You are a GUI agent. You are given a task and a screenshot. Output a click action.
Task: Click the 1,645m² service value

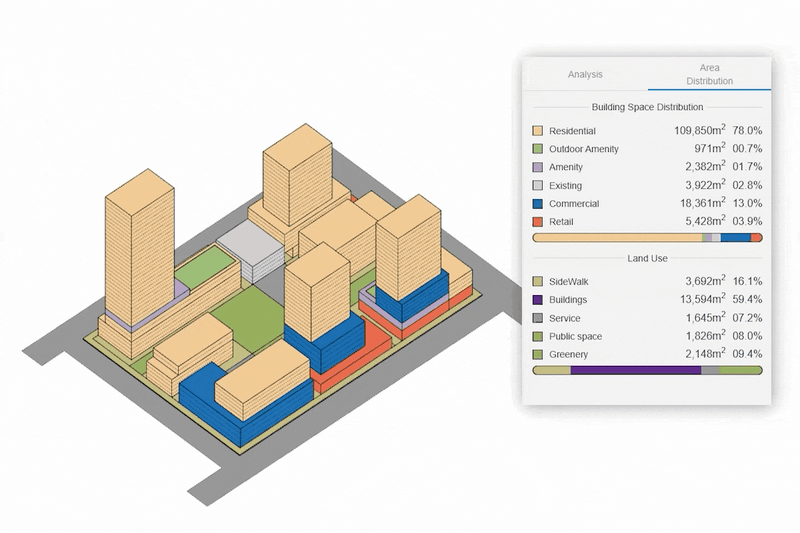tap(705, 317)
